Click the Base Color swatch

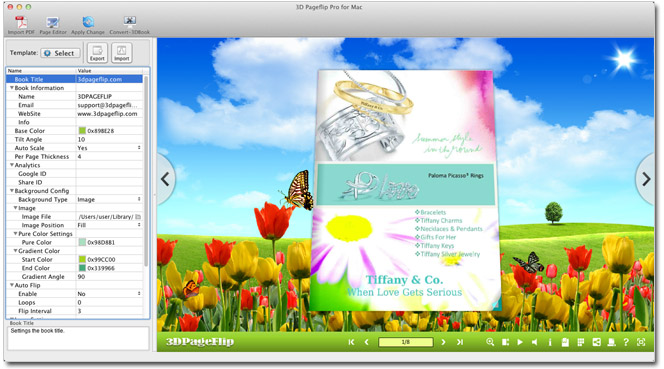(82, 130)
